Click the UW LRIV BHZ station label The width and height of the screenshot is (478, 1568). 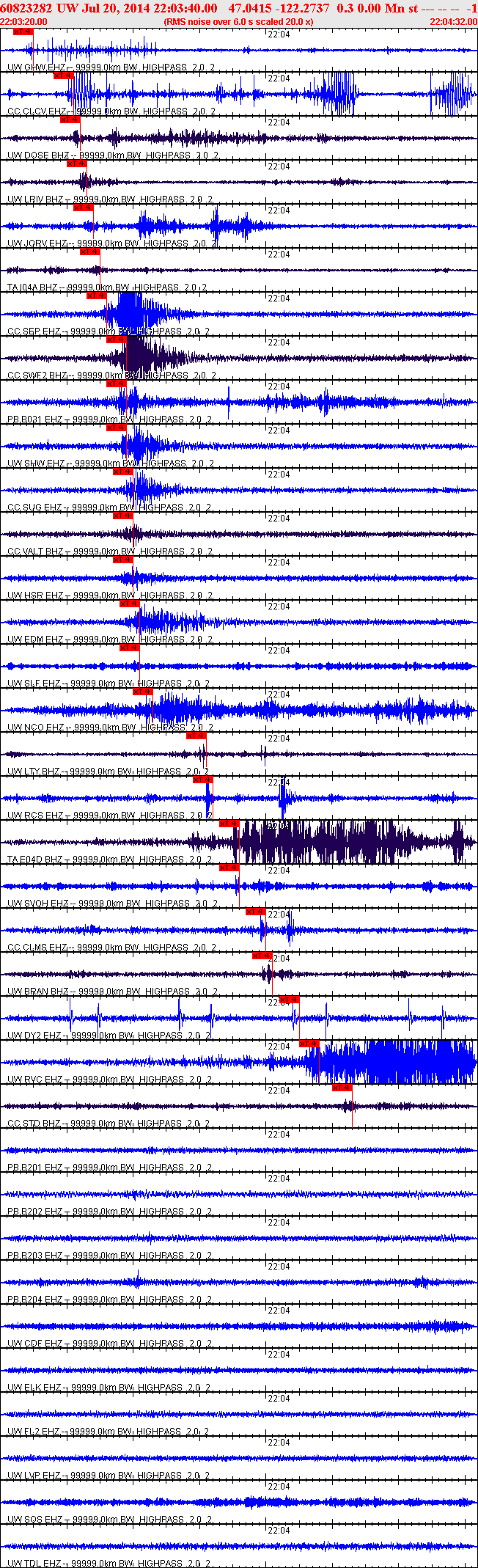[x=35, y=199]
